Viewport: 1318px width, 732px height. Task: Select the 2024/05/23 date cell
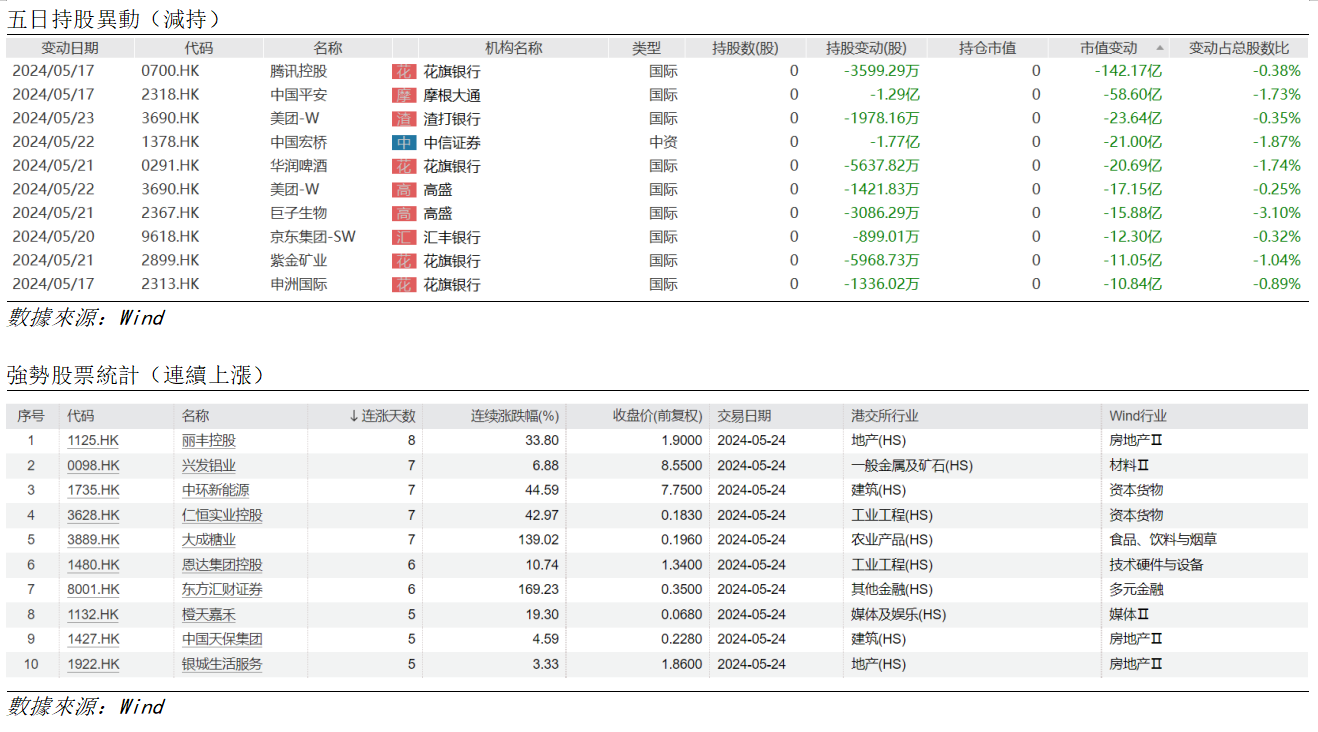point(53,118)
